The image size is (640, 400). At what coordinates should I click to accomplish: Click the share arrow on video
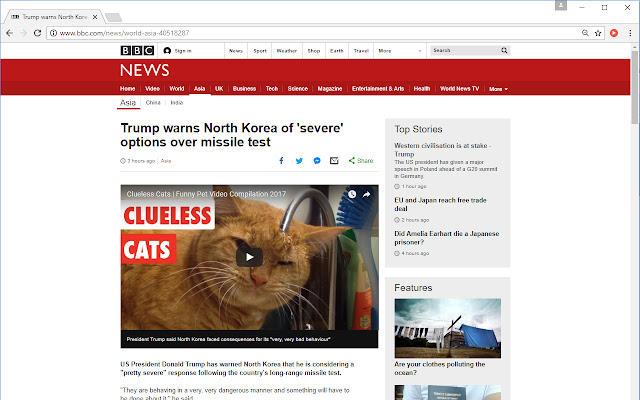pos(367,194)
